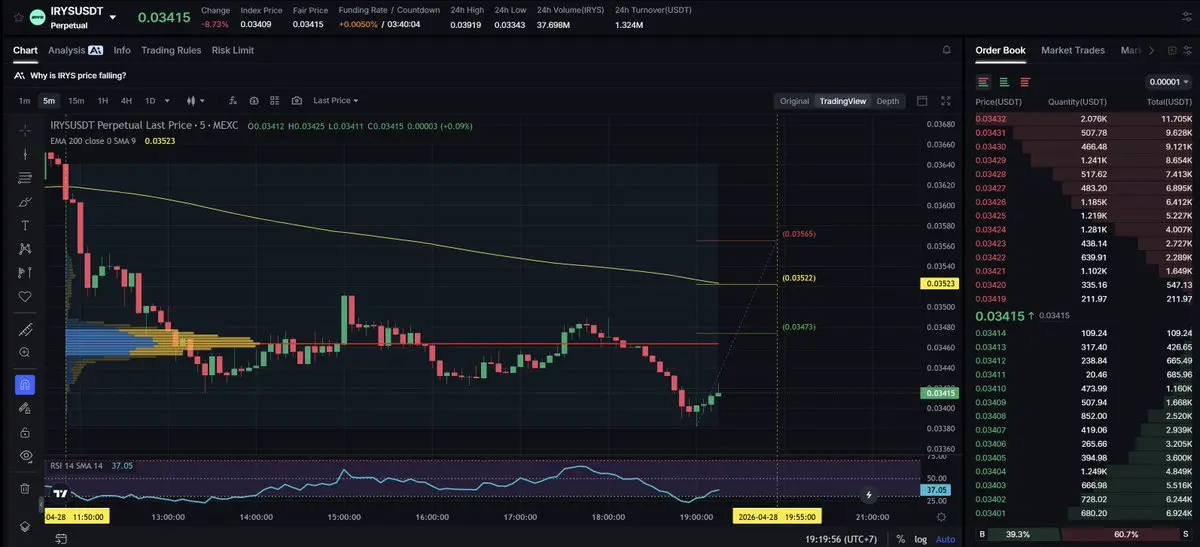This screenshot has height=547, width=1200.
Task: Open order book settings sliders icon
Action: [1187, 50]
